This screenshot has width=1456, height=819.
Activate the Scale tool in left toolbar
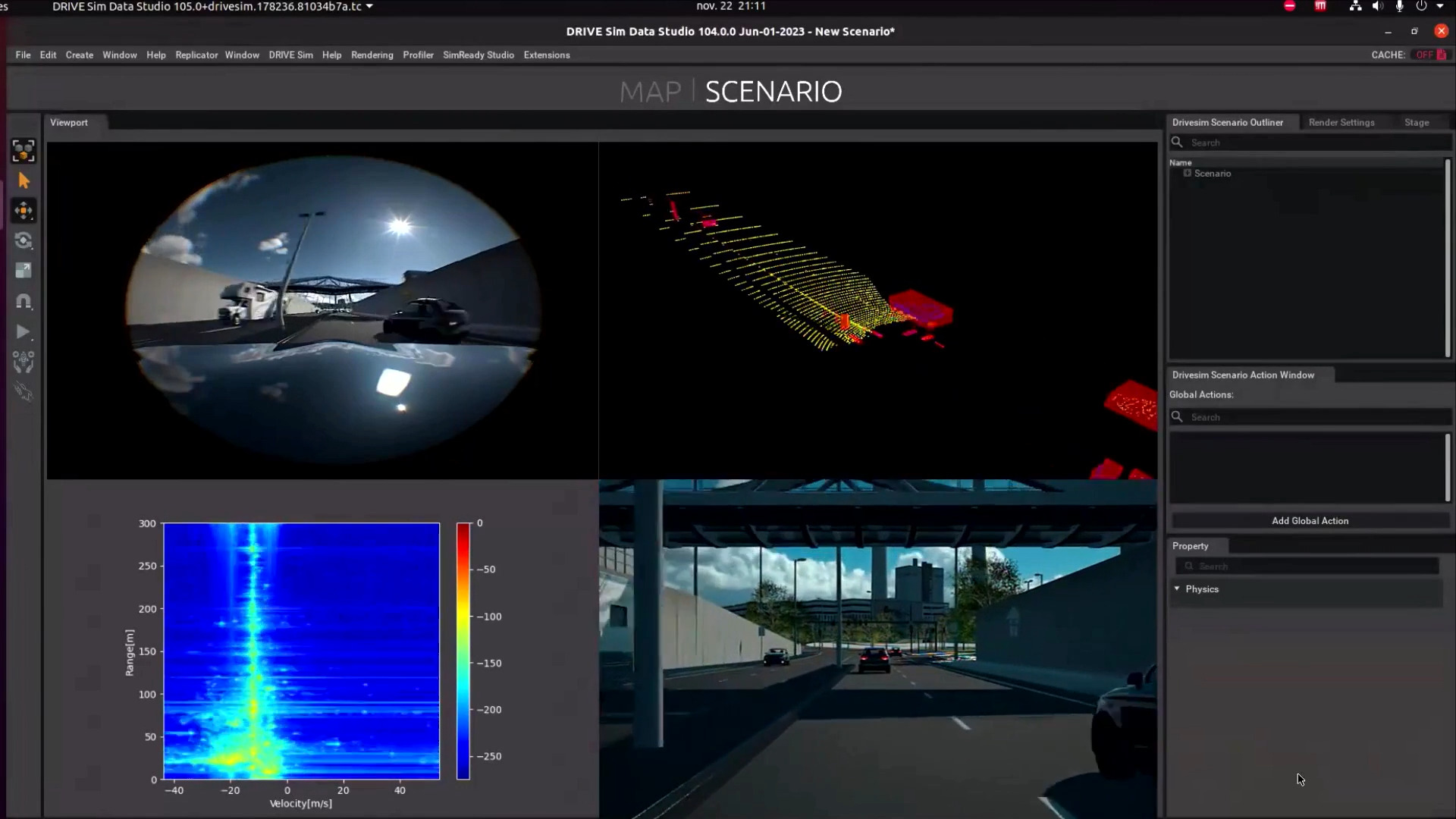point(24,271)
